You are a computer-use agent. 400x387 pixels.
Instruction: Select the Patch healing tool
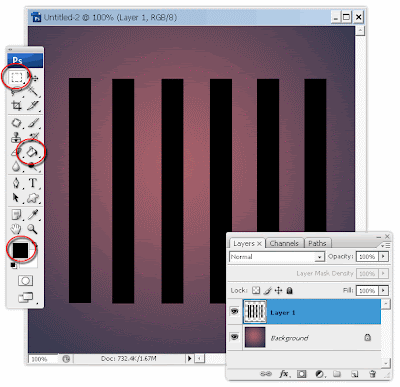click(x=16, y=123)
